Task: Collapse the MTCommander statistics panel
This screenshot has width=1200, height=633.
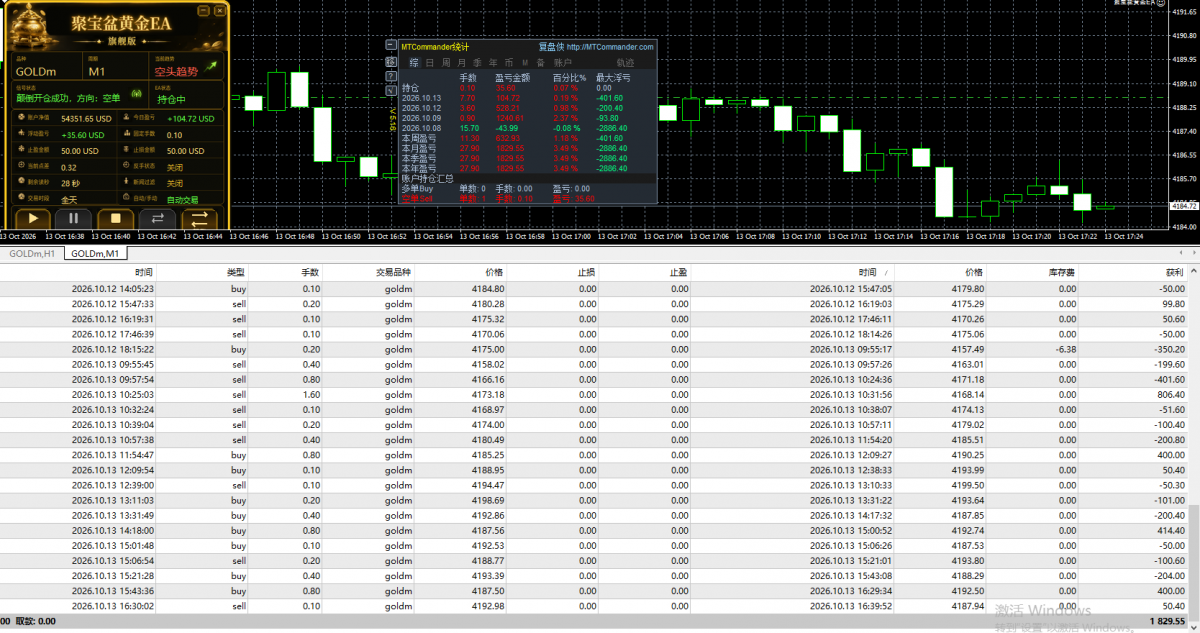Action: [x=391, y=46]
